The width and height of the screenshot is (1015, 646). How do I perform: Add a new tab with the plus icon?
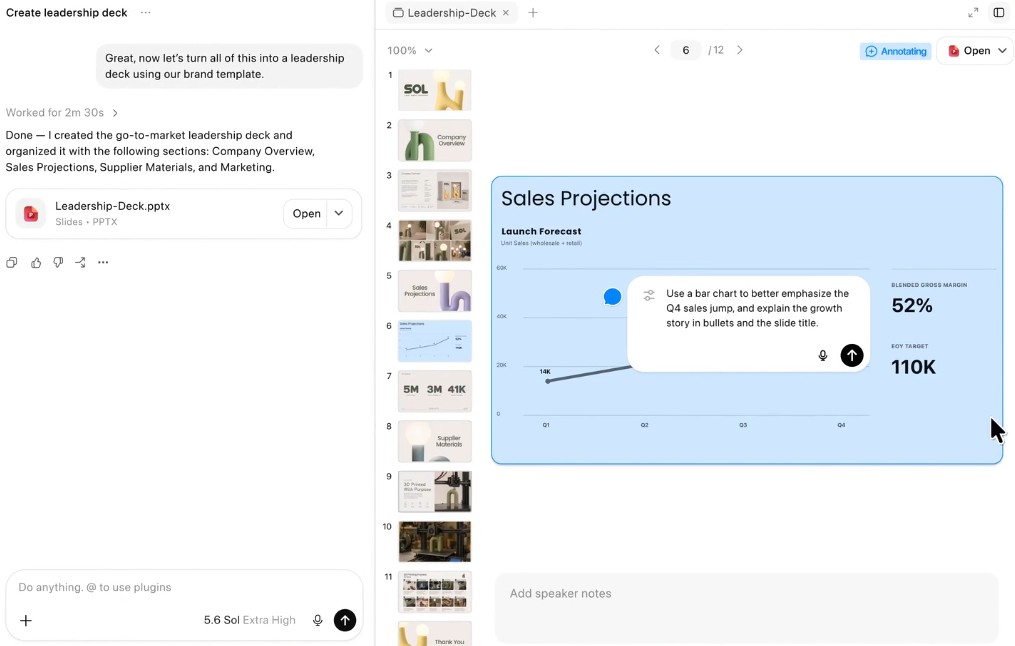[x=533, y=12]
